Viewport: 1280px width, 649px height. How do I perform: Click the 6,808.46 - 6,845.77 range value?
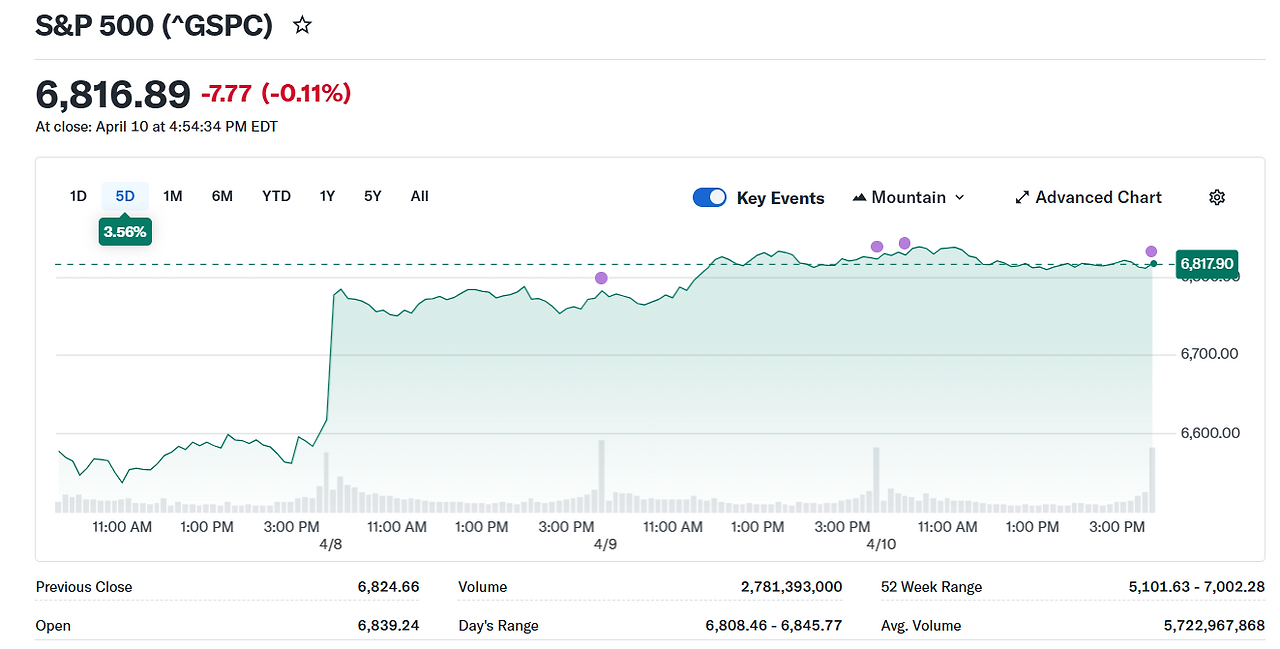774,626
